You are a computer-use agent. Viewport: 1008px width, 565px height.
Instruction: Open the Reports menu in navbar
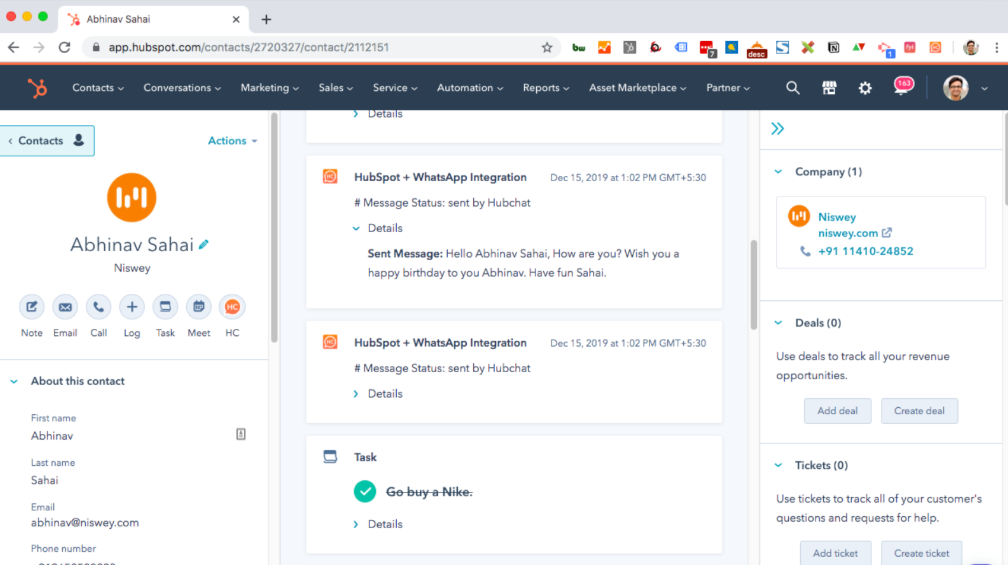click(x=546, y=88)
